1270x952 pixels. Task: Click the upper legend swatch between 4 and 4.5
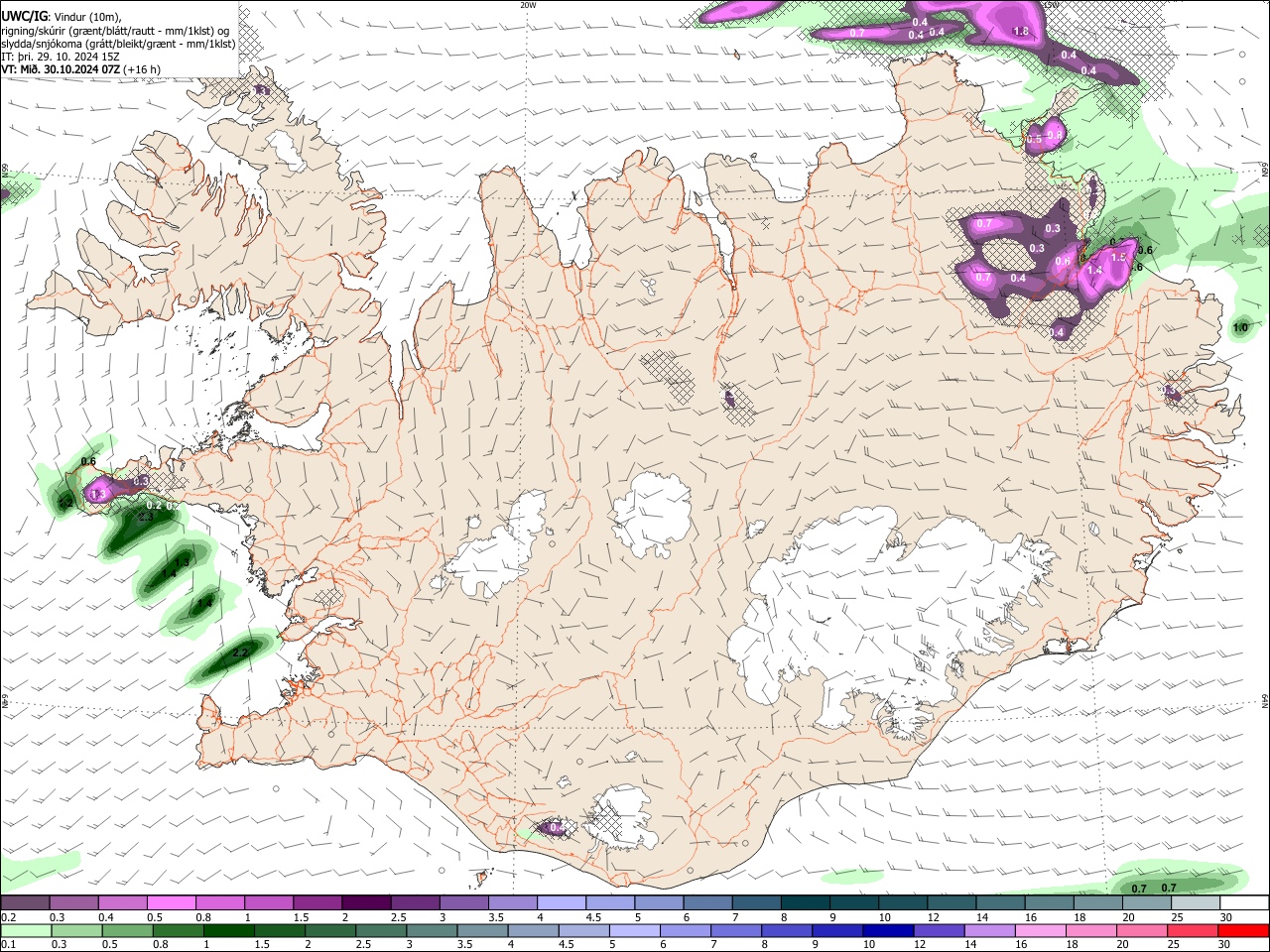pos(562,903)
